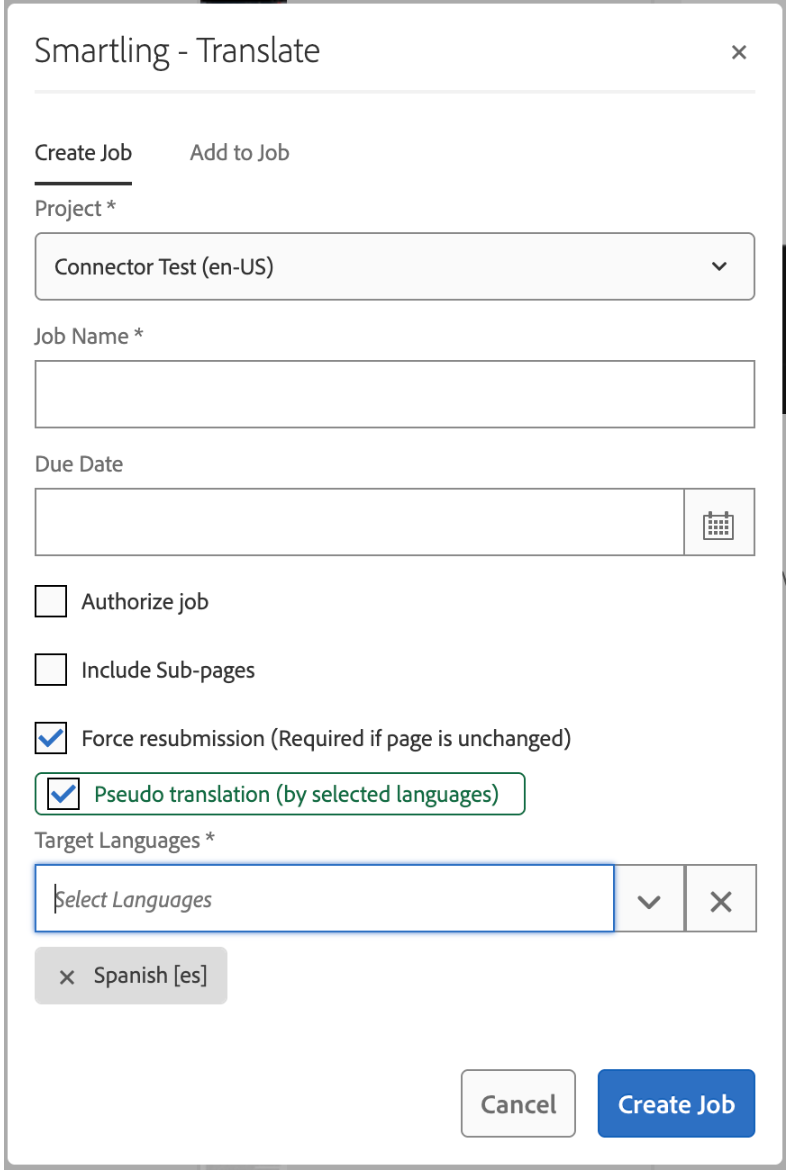Click the Due Date label text

(79, 464)
